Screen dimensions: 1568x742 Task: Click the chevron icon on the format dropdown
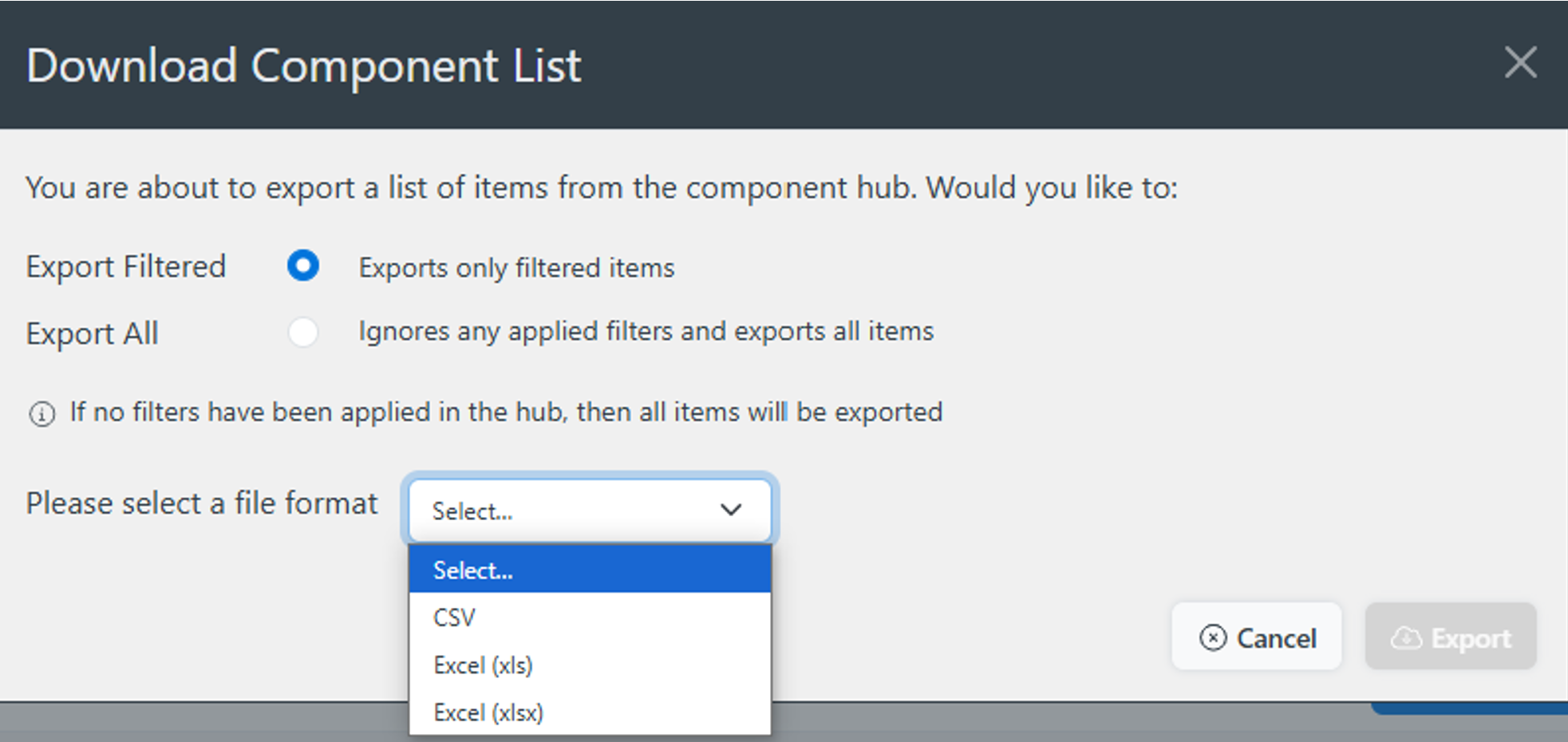(731, 511)
